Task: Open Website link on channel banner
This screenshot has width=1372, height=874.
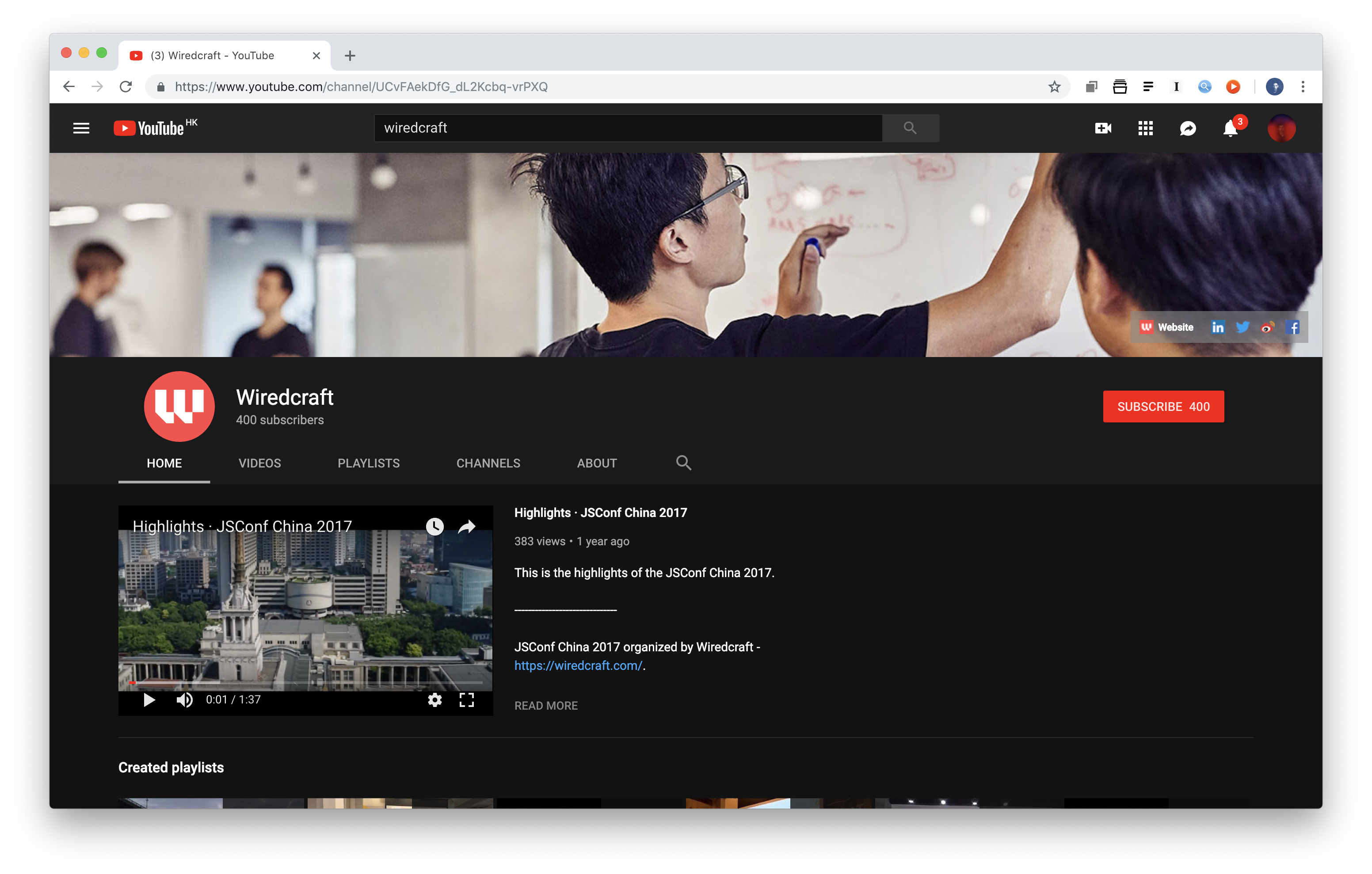Action: point(1166,327)
